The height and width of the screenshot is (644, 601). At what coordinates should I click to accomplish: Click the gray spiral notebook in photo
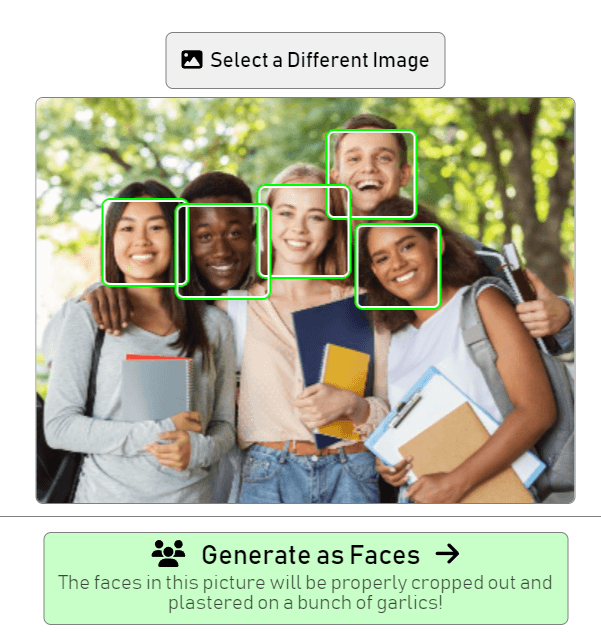tap(158, 387)
